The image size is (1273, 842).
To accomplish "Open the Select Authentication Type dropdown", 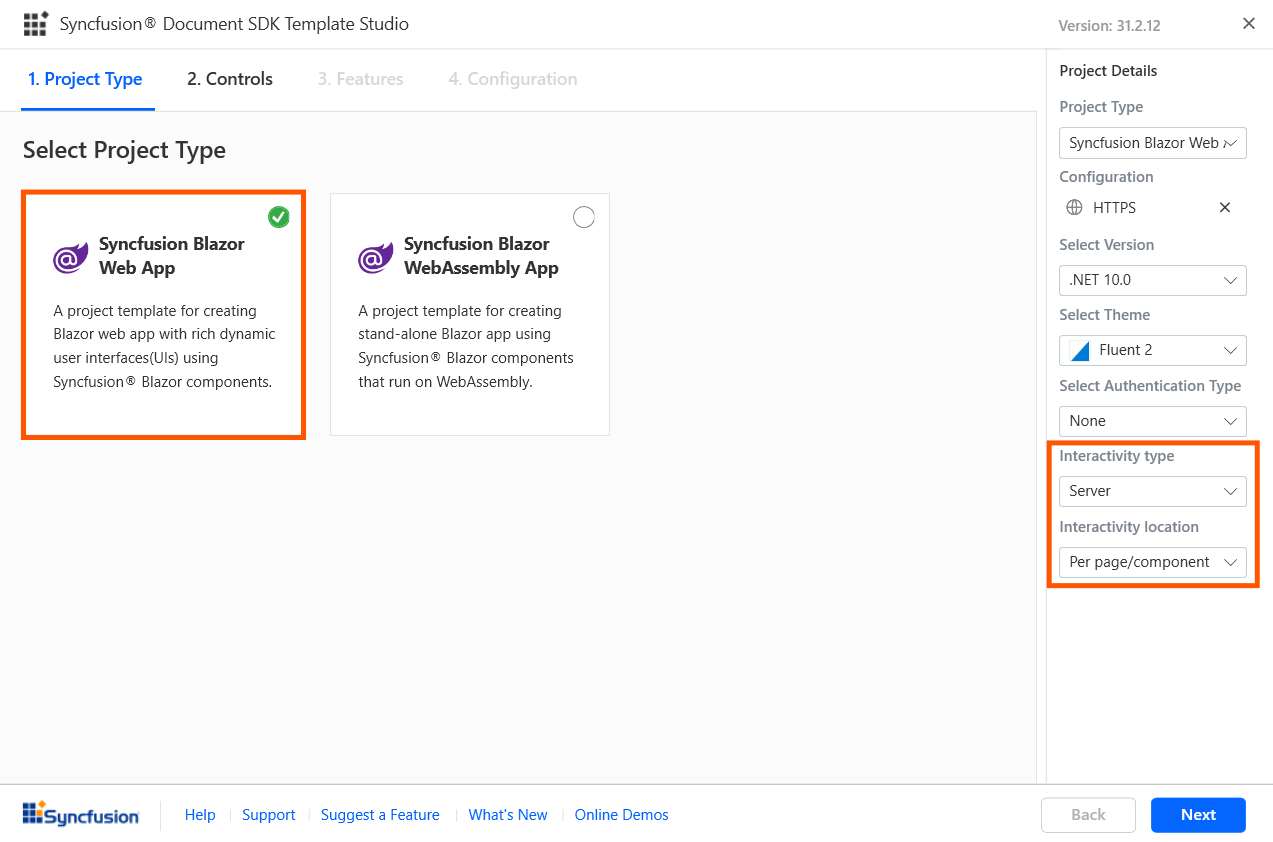I will tap(1152, 421).
